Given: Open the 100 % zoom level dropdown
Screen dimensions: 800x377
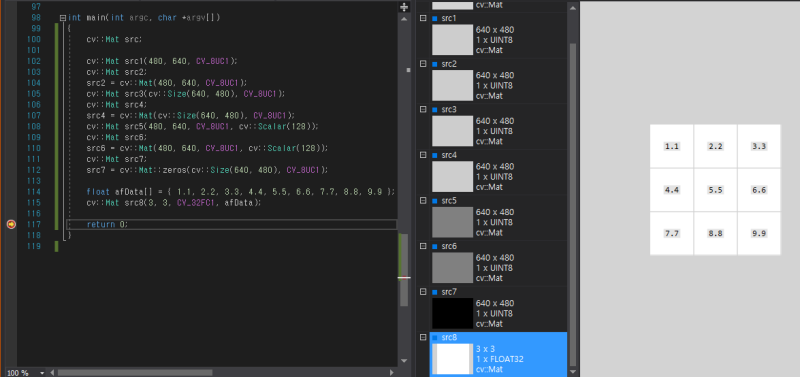Looking at the screenshot, I should [x=42, y=373].
